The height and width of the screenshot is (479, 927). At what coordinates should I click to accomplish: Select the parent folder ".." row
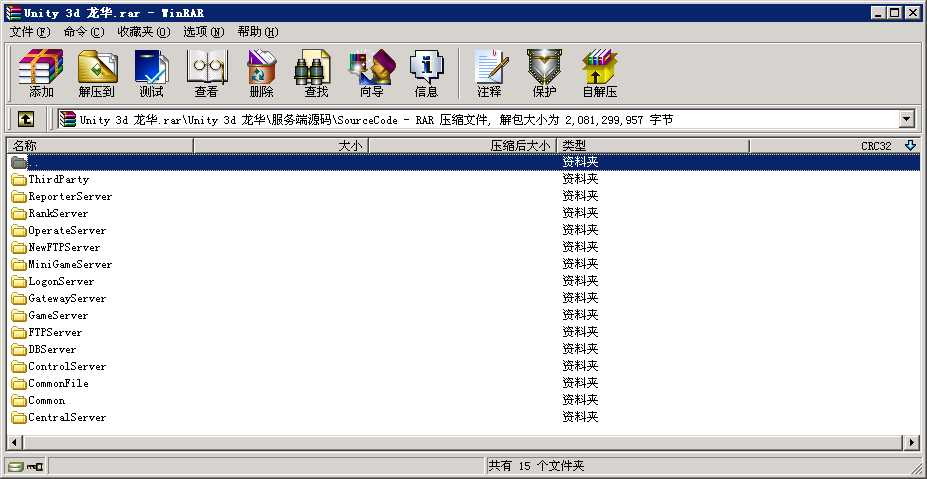click(464, 162)
